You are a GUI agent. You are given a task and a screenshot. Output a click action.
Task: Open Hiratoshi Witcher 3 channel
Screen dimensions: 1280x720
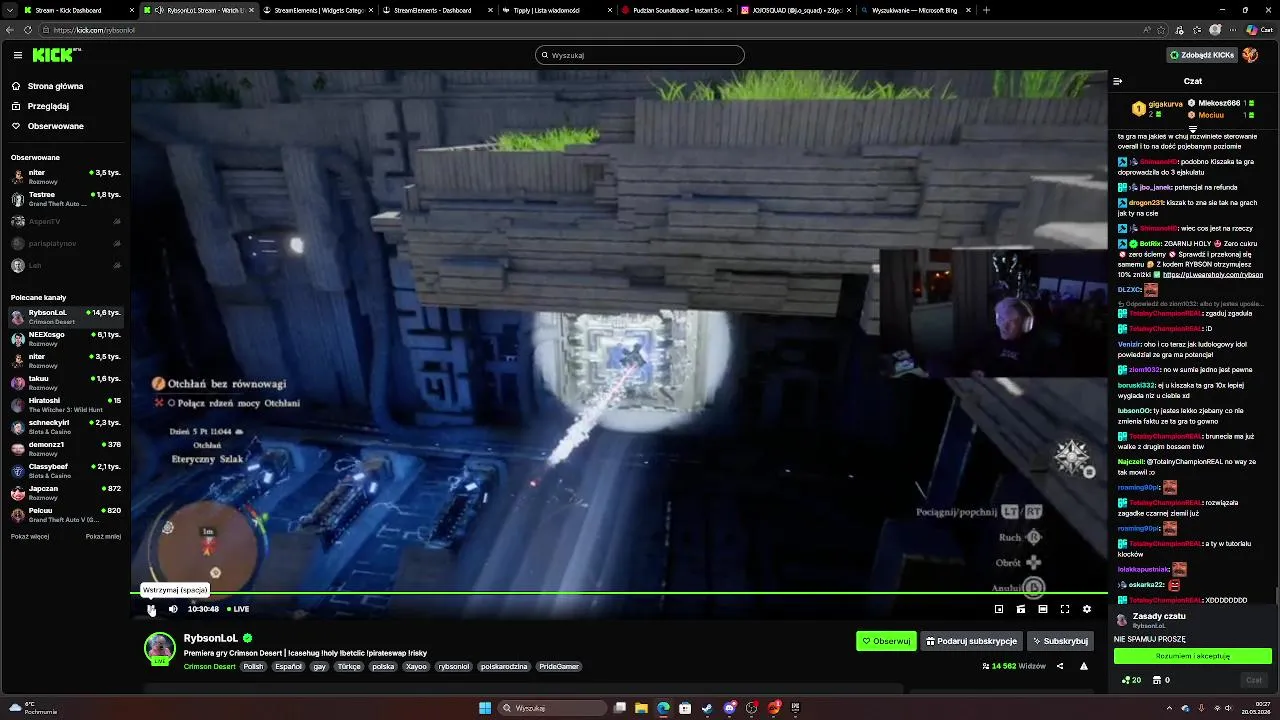tap(65, 404)
